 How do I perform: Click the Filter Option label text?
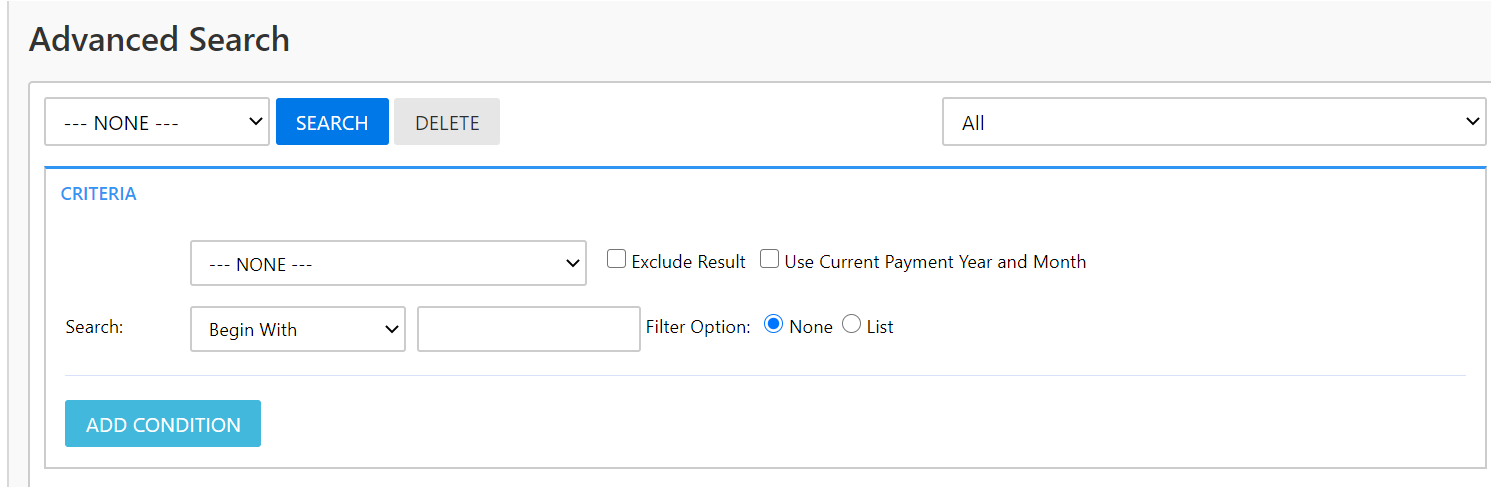click(698, 327)
